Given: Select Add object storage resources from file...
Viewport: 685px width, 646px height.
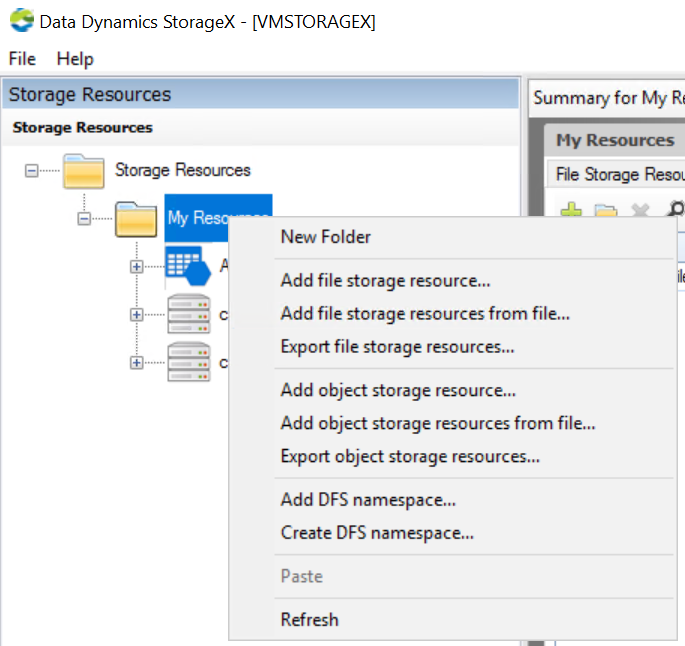Looking at the screenshot, I should click(453, 423).
